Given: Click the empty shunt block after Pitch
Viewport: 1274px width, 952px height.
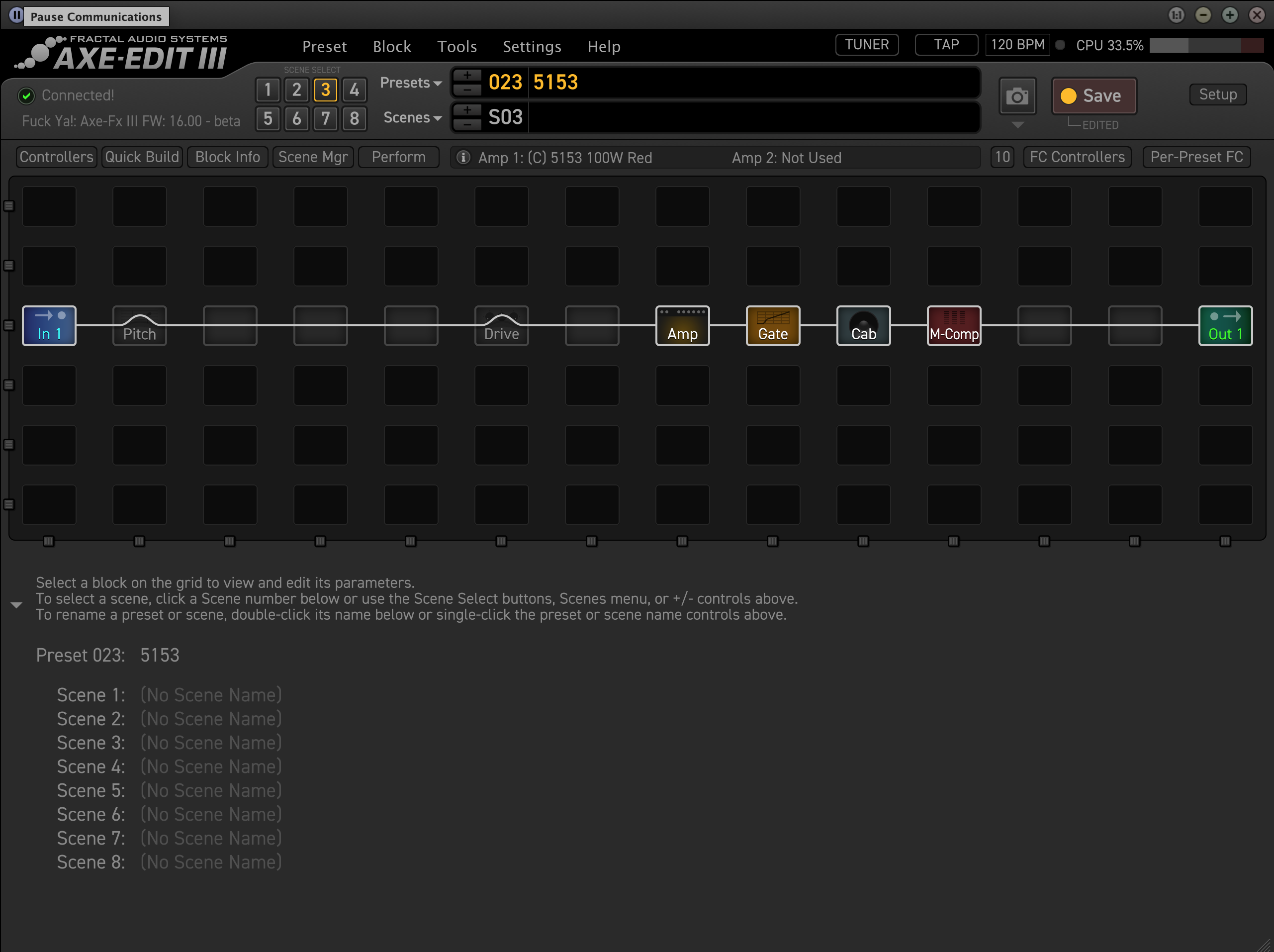Looking at the screenshot, I should [x=230, y=325].
